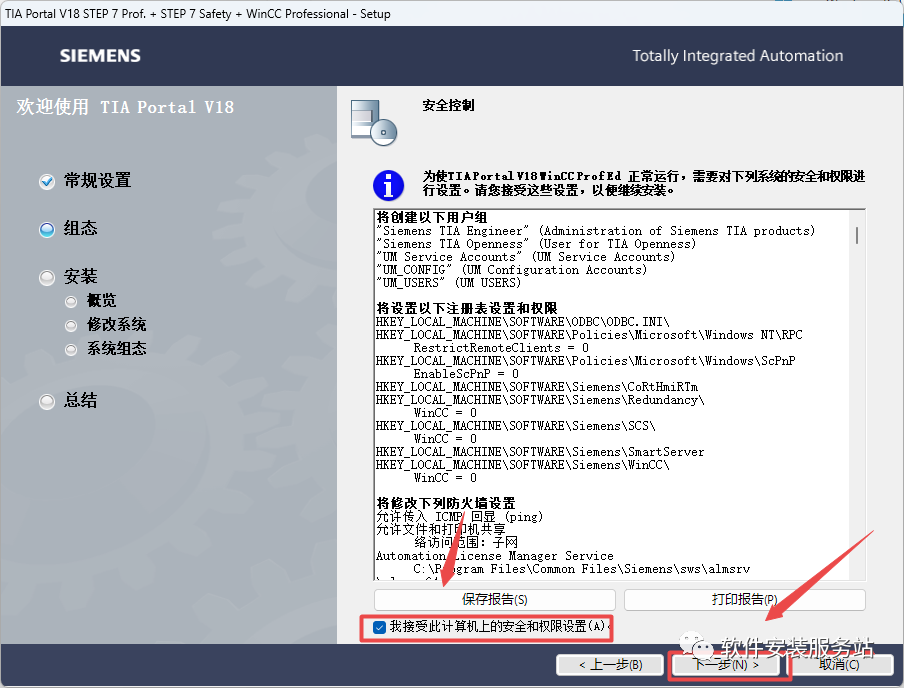Click the "UM_CONFIG" group line

click(x=511, y=270)
